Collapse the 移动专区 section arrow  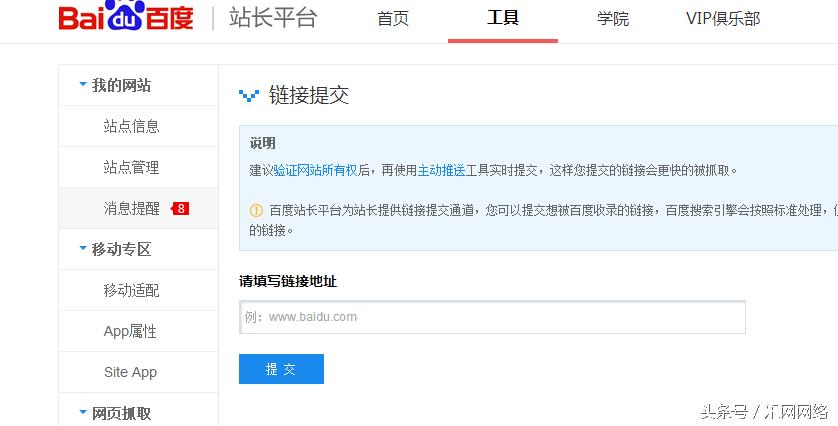coord(83,249)
